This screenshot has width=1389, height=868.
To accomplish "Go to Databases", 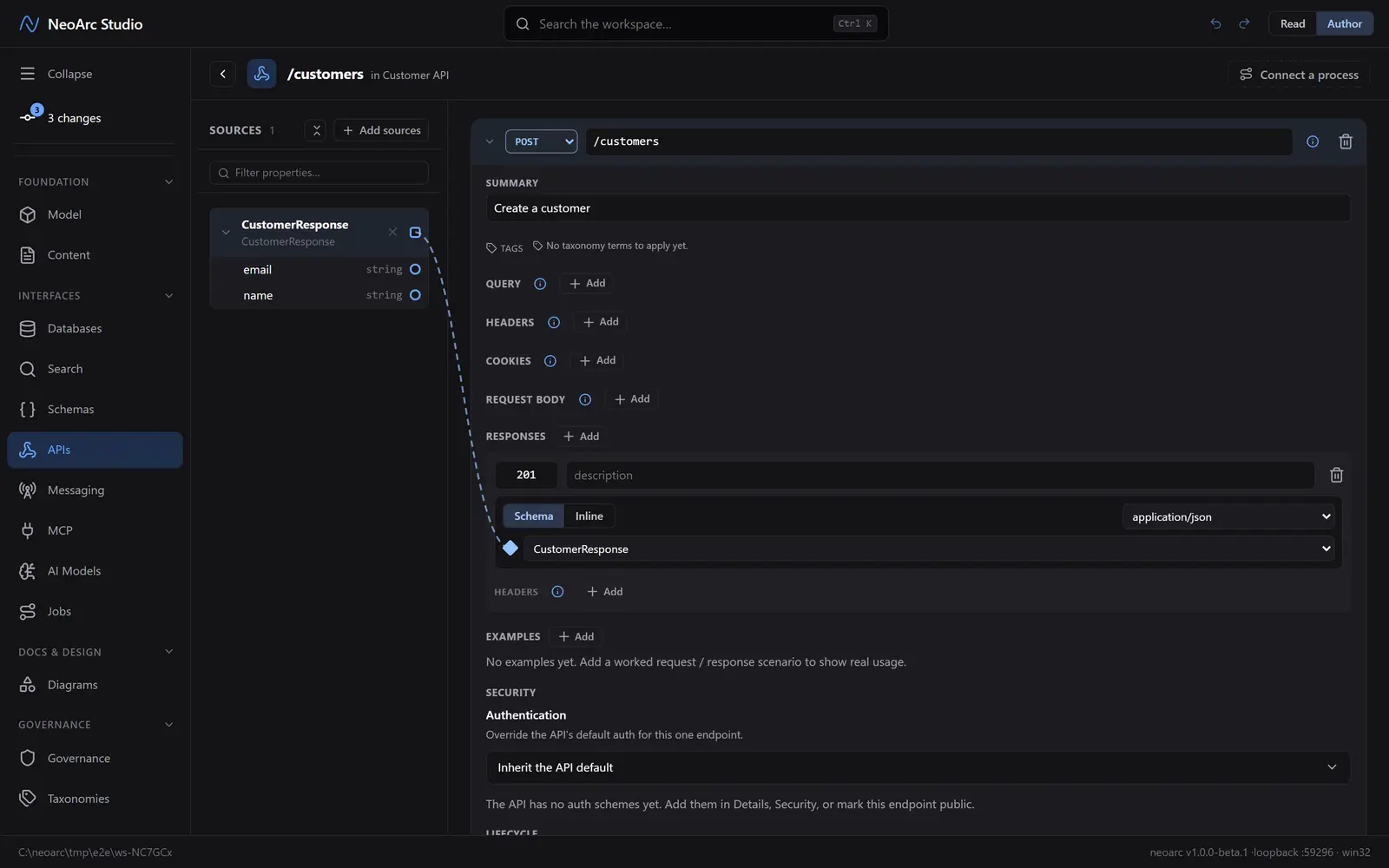I will pyautogui.click(x=95, y=328).
